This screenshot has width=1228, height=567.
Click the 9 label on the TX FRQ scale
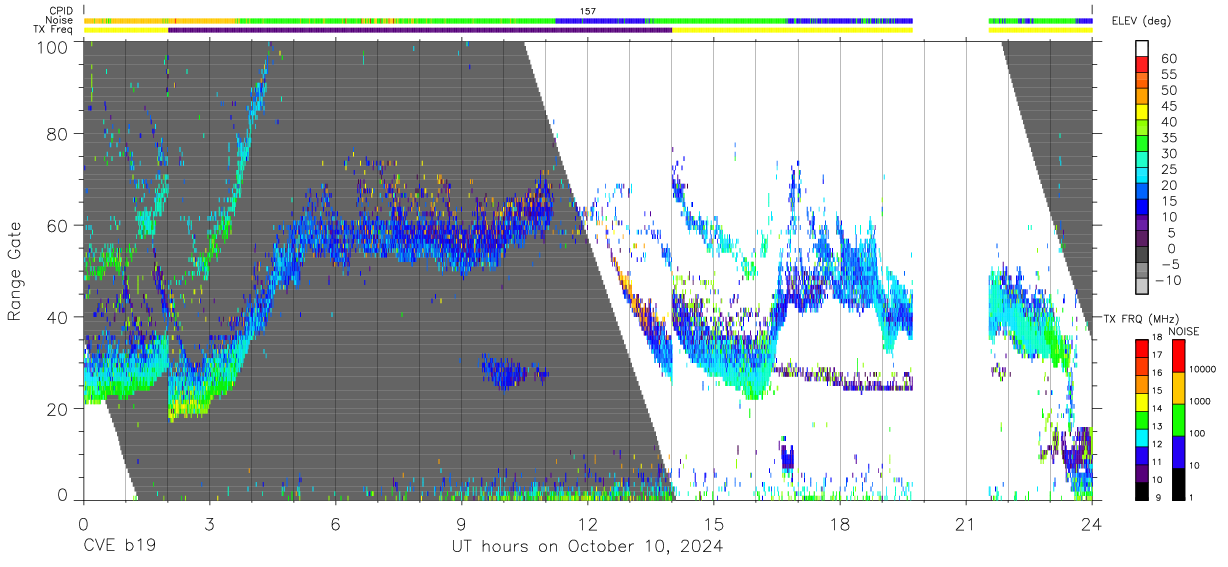click(1157, 497)
